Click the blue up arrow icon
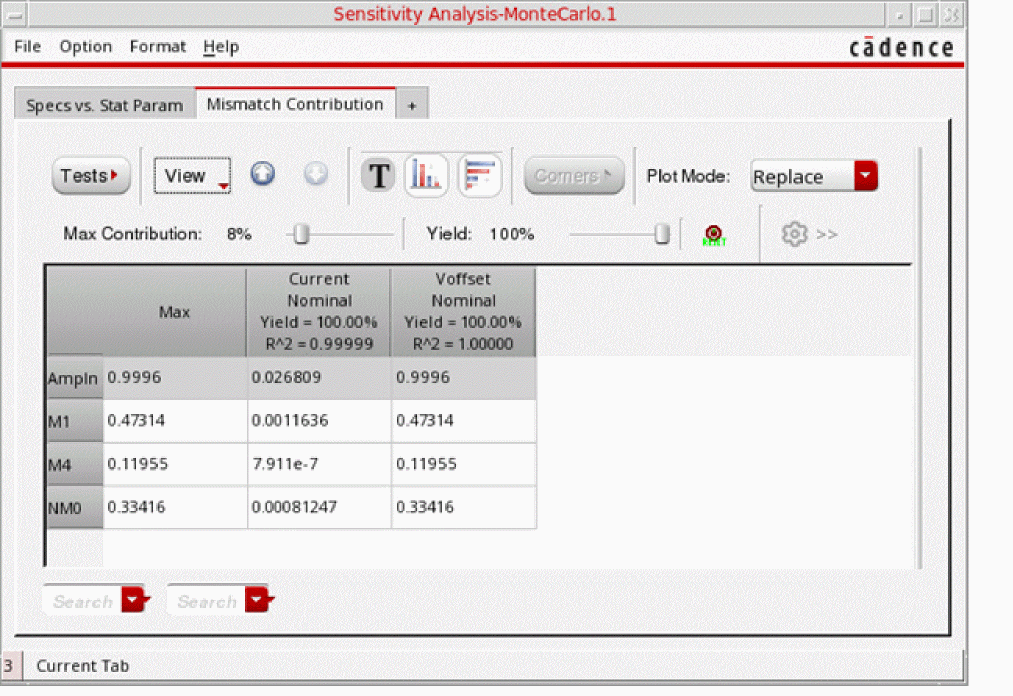 coord(262,175)
